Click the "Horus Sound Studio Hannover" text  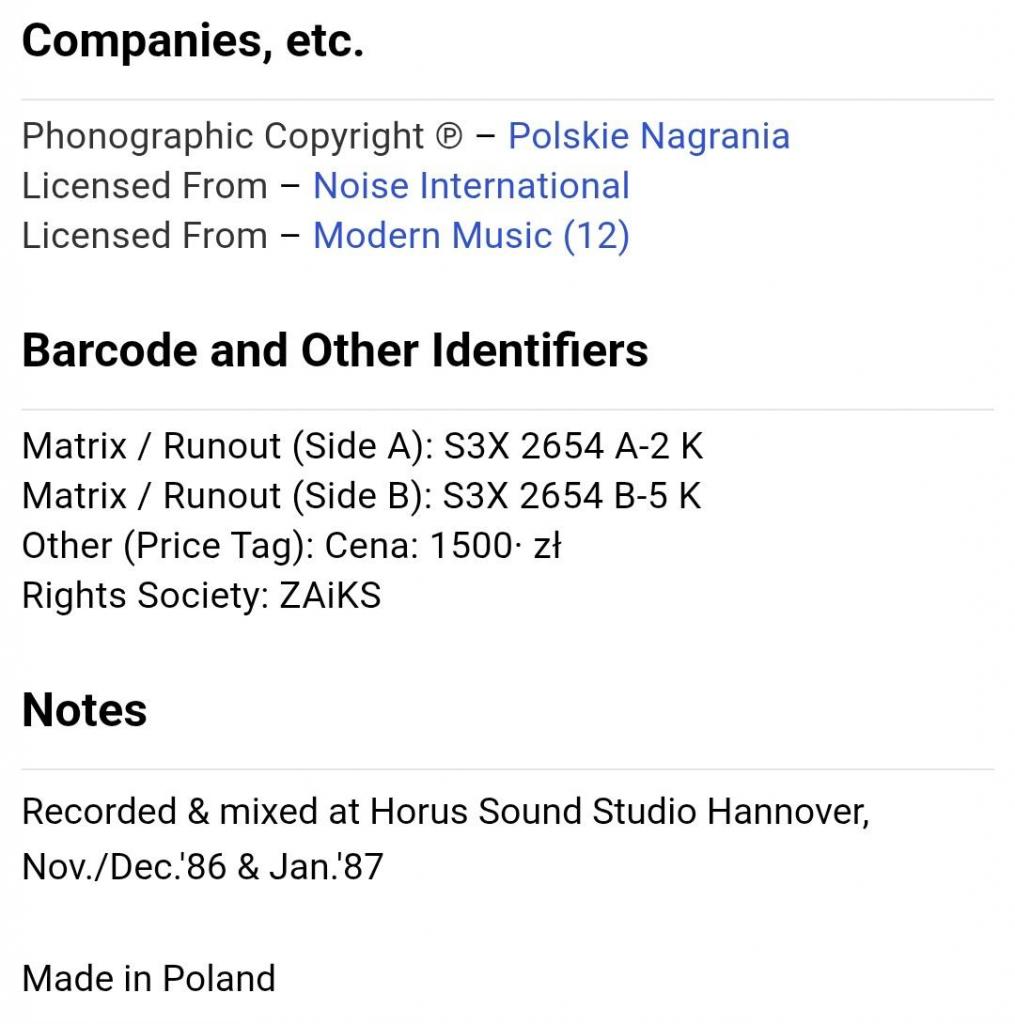618,811
